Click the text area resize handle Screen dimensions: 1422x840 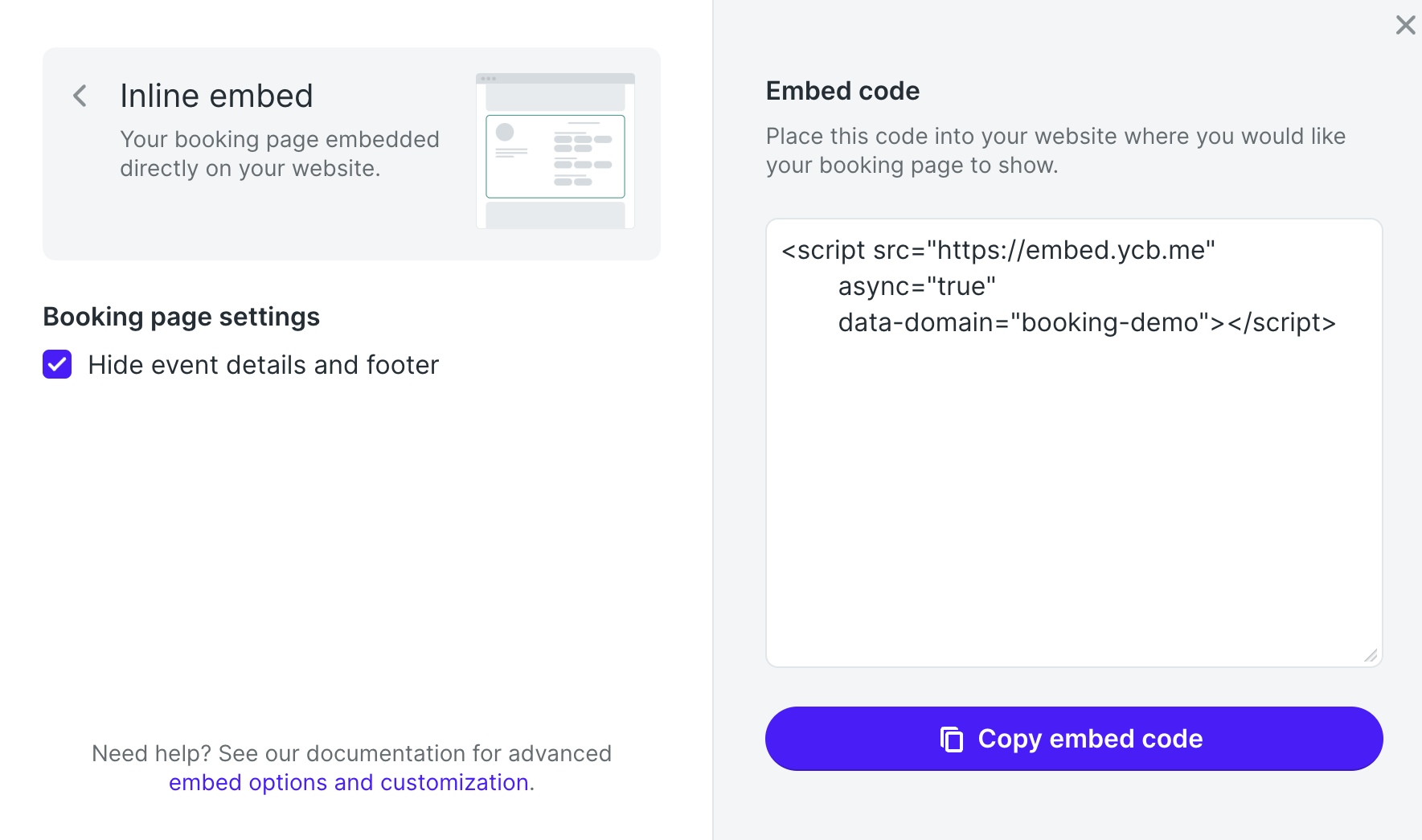(1371, 655)
